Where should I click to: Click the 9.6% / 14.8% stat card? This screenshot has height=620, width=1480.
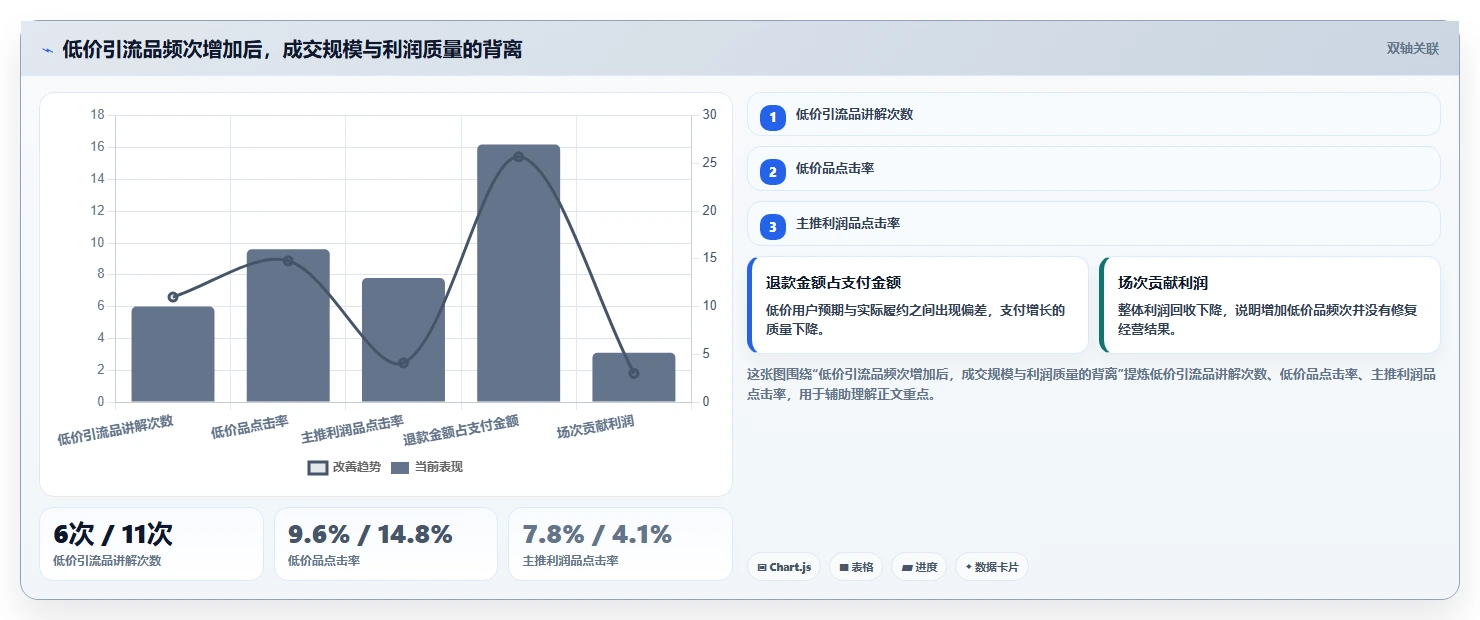coord(386,544)
